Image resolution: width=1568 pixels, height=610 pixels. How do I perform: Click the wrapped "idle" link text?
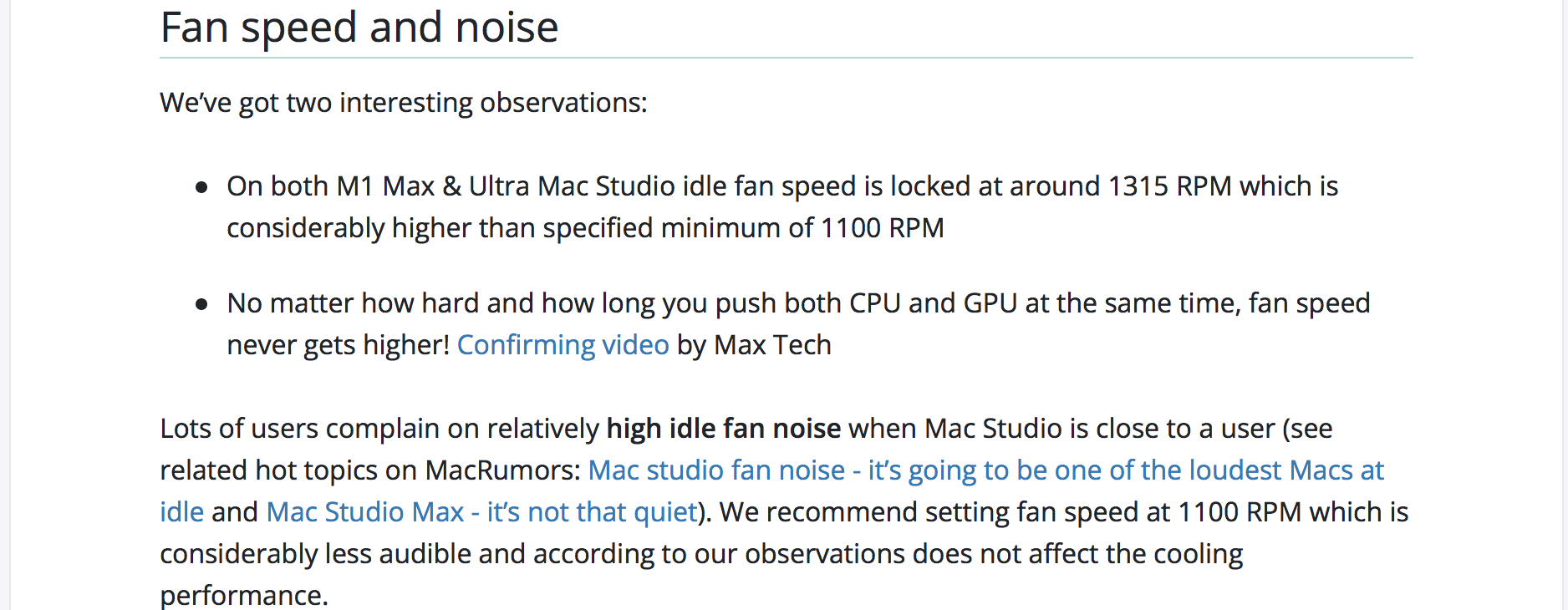point(182,512)
